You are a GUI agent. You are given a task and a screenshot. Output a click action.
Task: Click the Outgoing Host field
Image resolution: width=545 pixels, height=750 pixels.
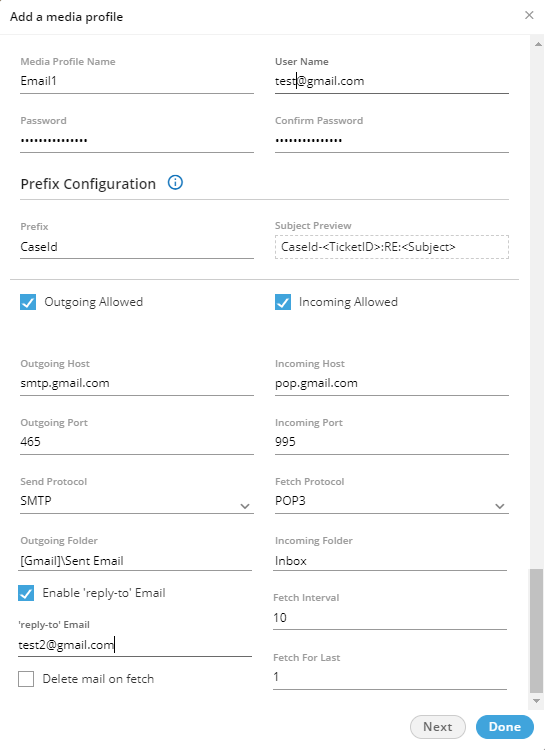137,384
